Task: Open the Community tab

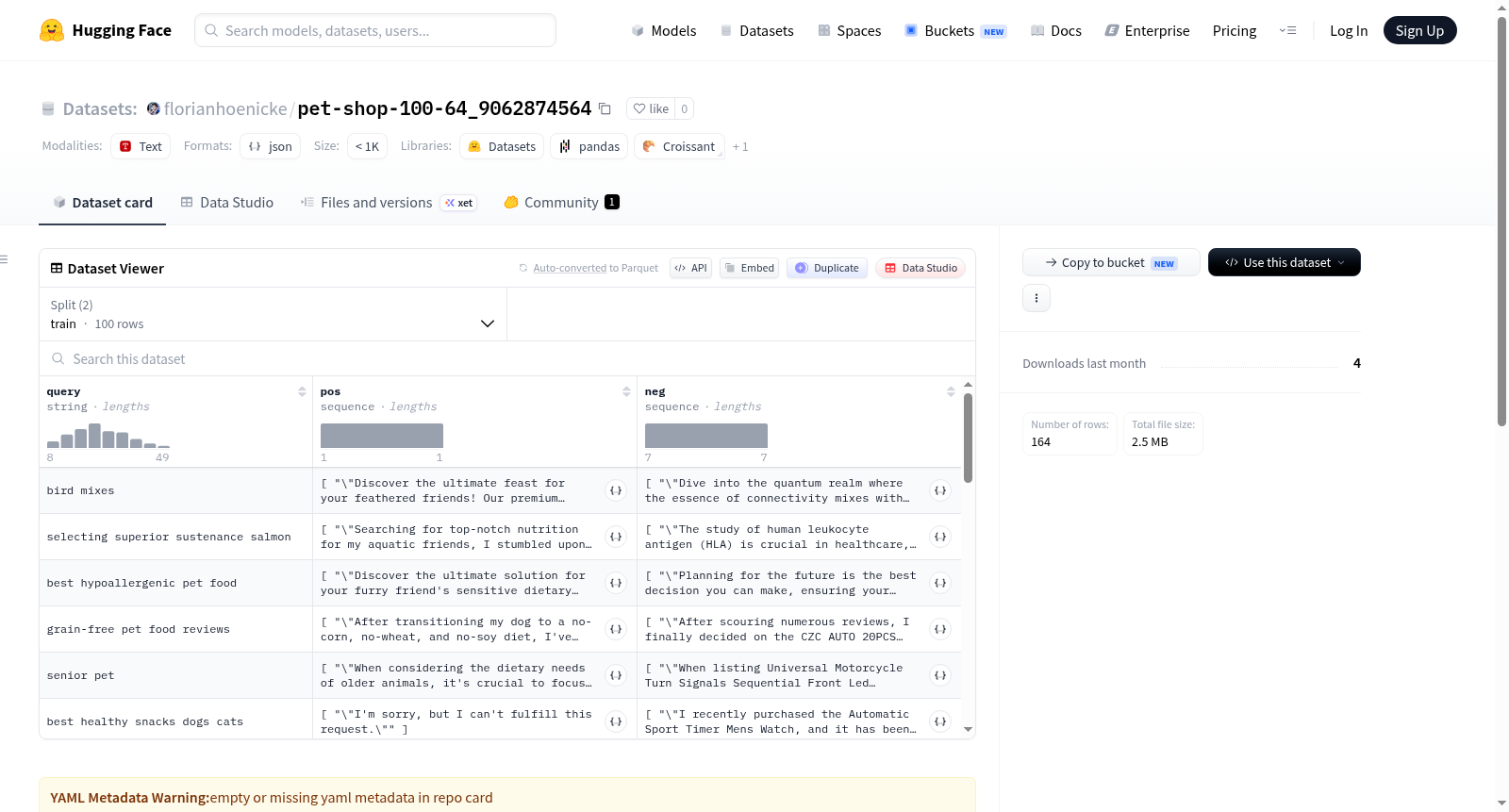Action: [562, 202]
